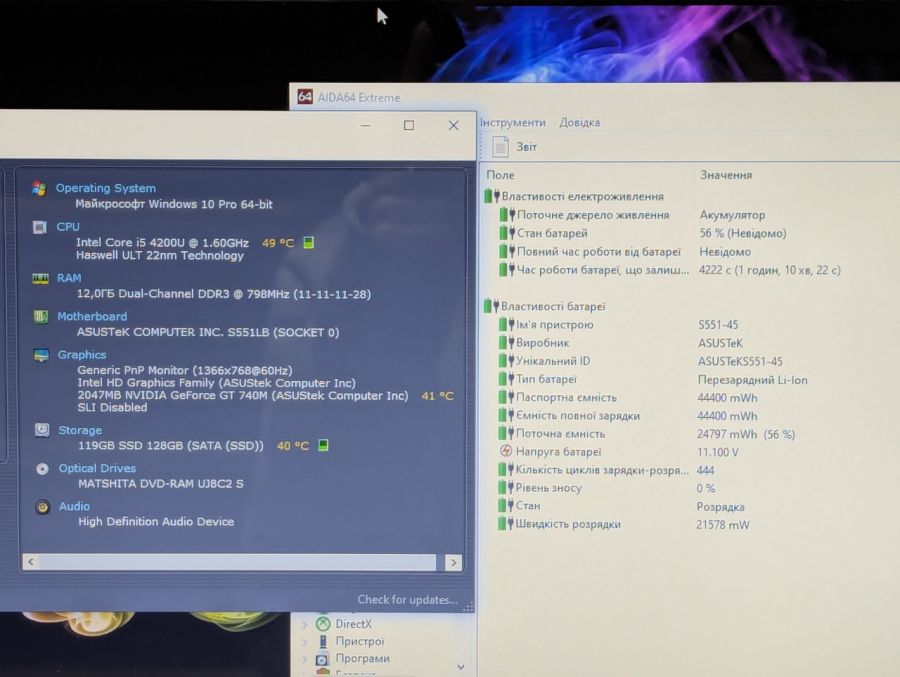
Task: Select the Ім'я пристрою row
Action: click(x=618, y=324)
